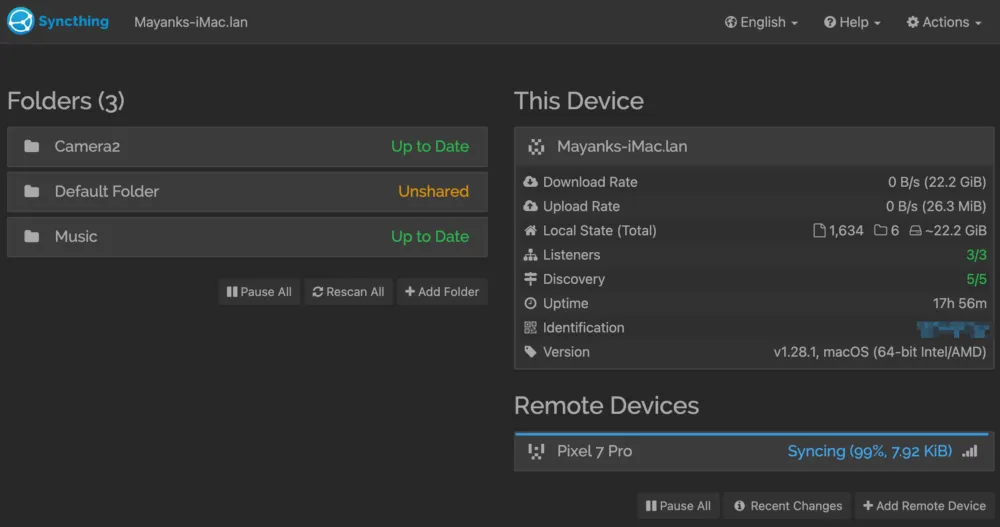Expand the Music folder panel
Image resolution: width=1000 pixels, height=527 pixels.
(247, 237)
